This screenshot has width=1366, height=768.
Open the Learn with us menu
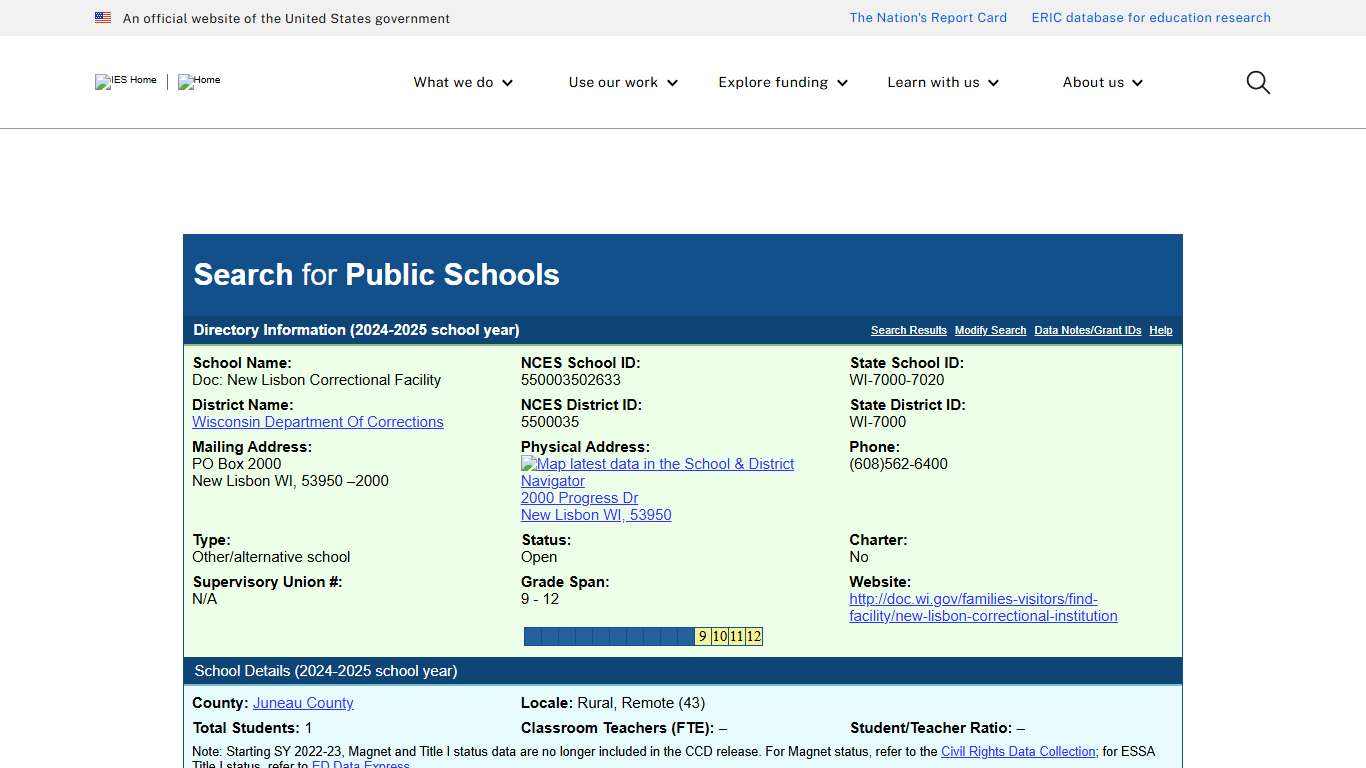click(x=941, y=82)
